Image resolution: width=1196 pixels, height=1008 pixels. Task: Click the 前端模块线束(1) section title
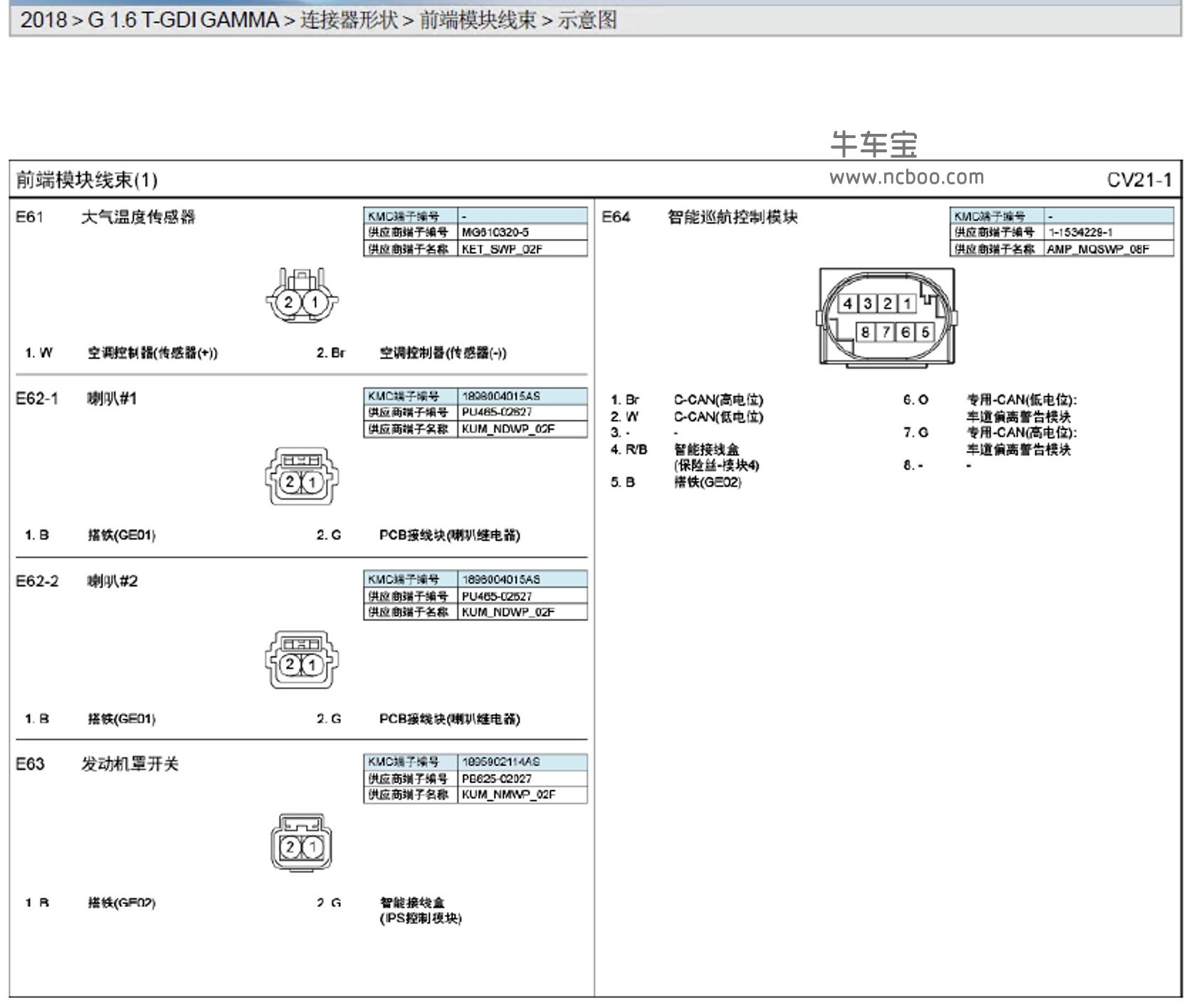coord(86,180)
